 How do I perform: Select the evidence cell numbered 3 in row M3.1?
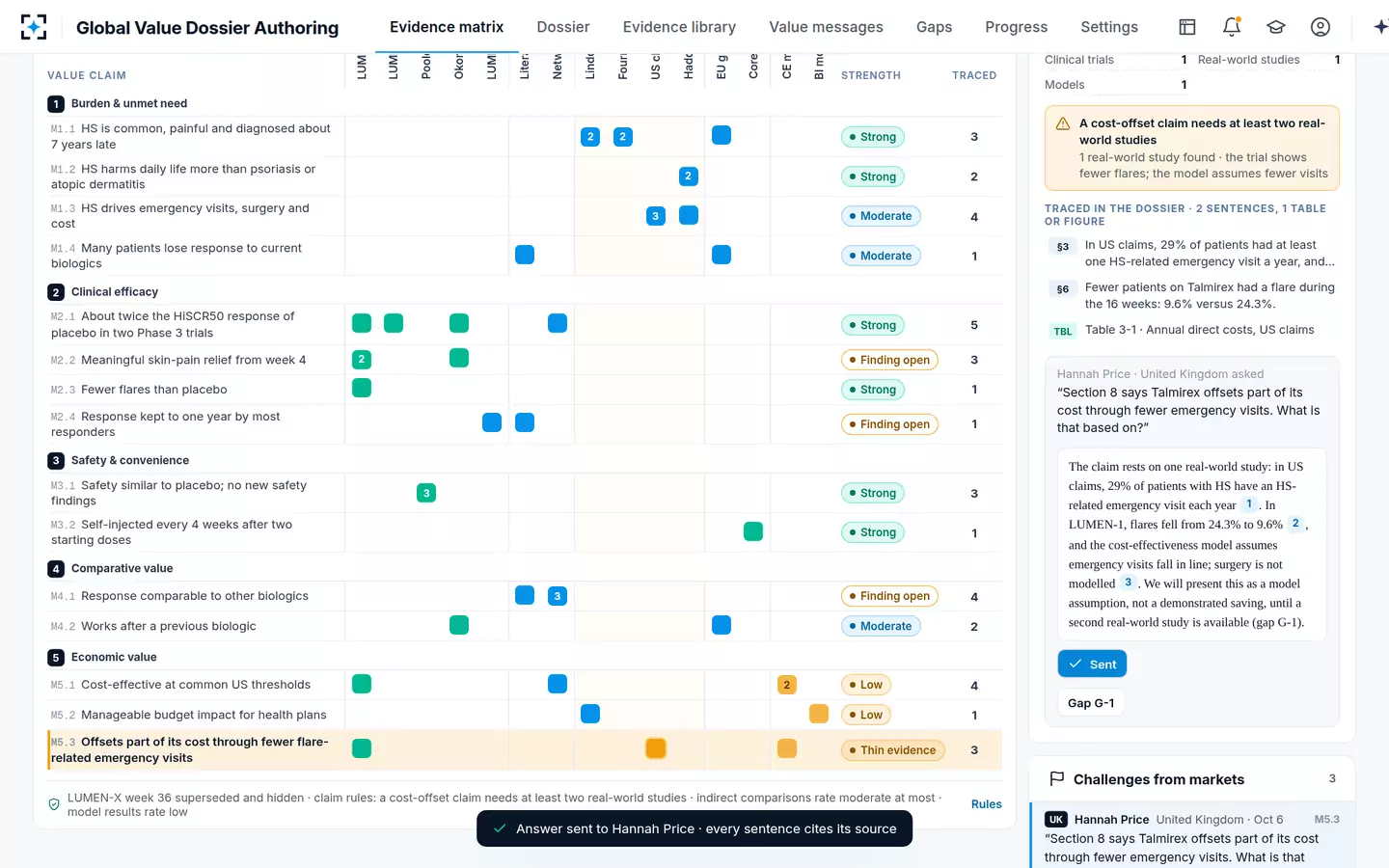(426, 493)
